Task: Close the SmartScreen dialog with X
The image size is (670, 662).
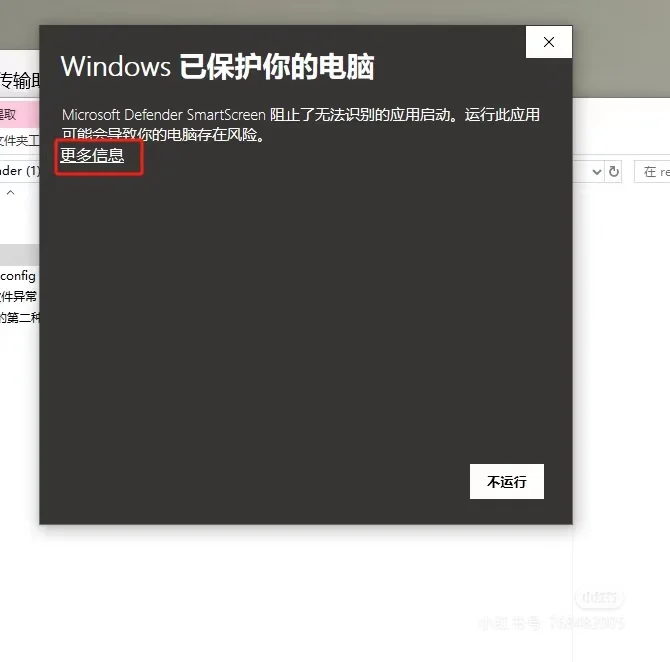Action: [x=549, y=42]
